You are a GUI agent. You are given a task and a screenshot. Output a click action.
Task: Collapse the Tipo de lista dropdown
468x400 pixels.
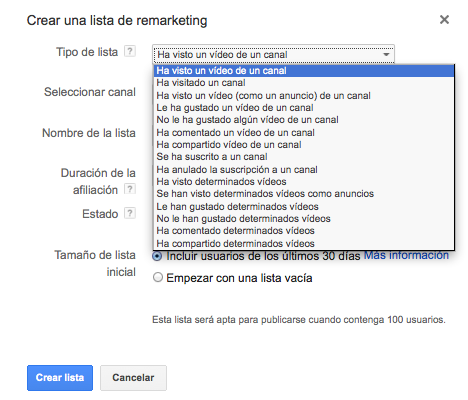pos(273,54)
